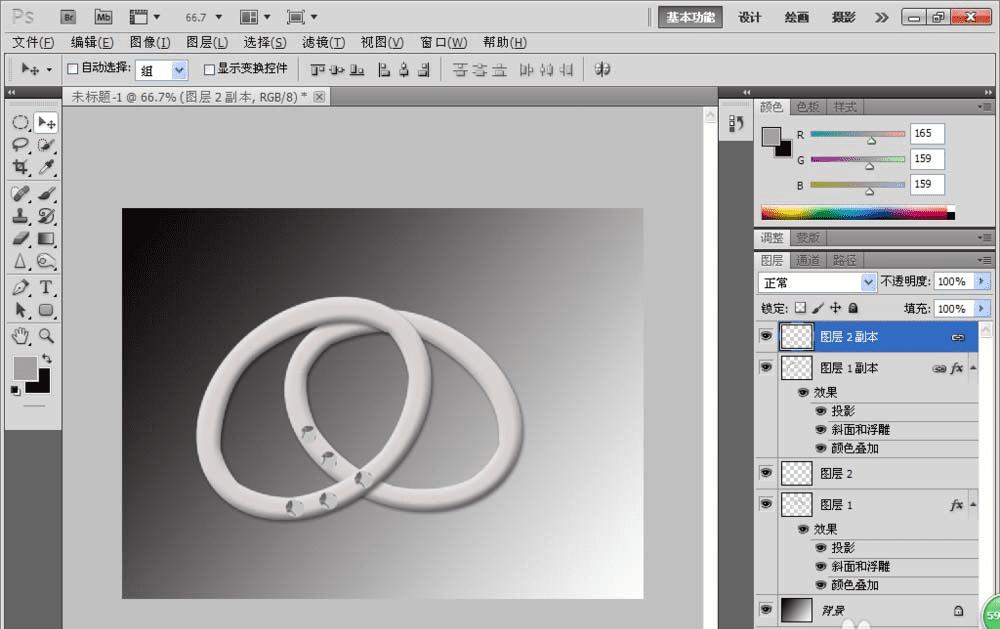Select the Zoom magnifier tool

[x=46, y=334]
